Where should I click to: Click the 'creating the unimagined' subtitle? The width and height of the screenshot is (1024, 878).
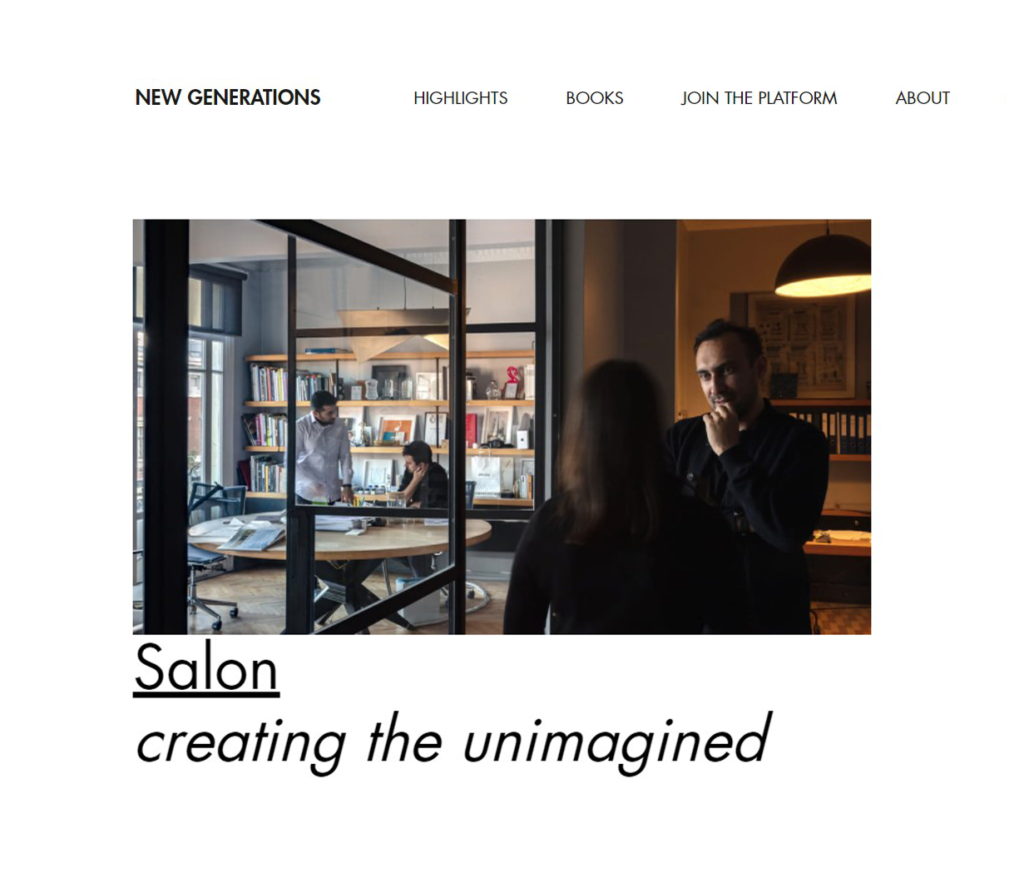[453, 742]
